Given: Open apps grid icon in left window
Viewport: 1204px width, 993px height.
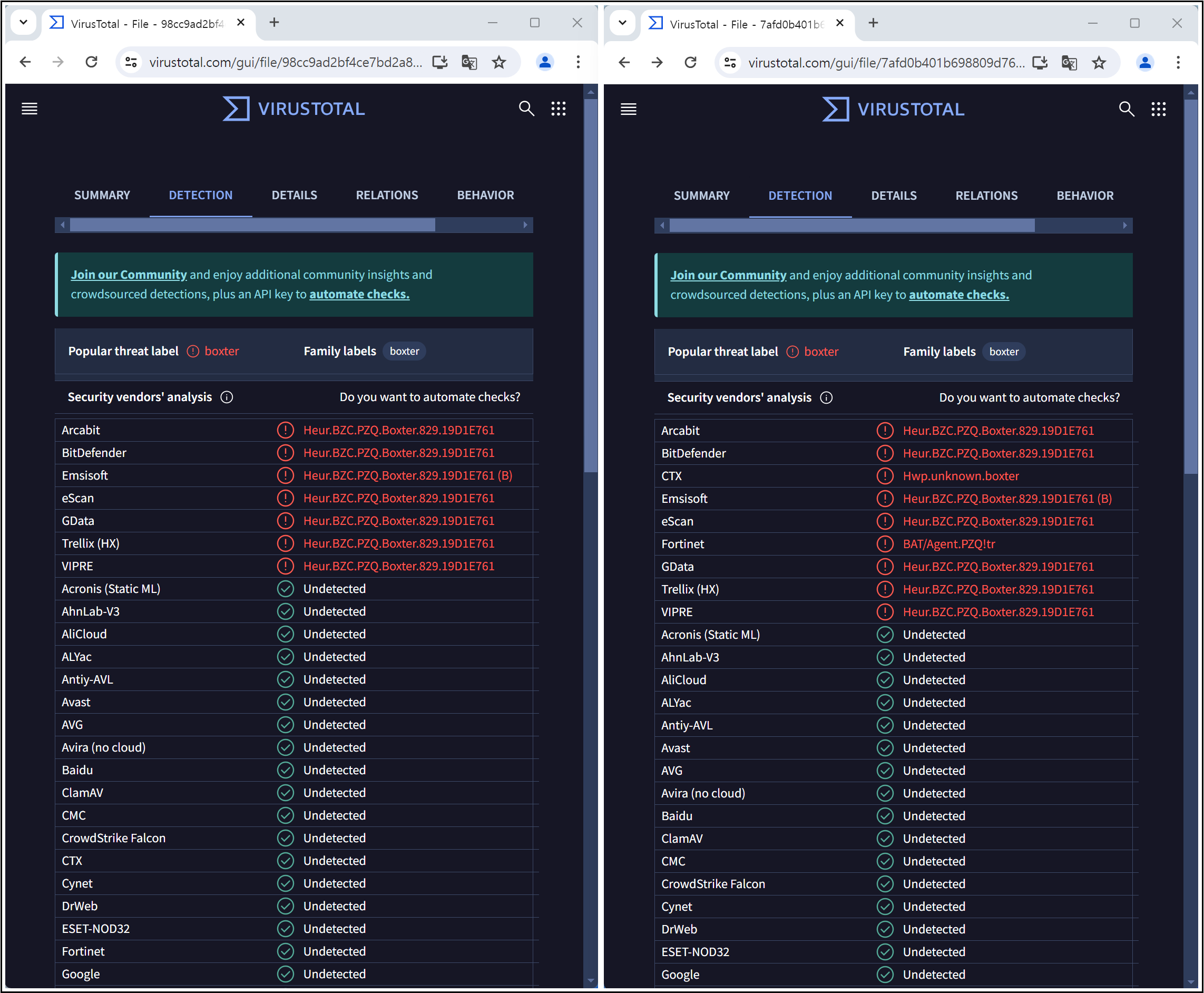Looking at the screenshot, I should coord(559,109).
